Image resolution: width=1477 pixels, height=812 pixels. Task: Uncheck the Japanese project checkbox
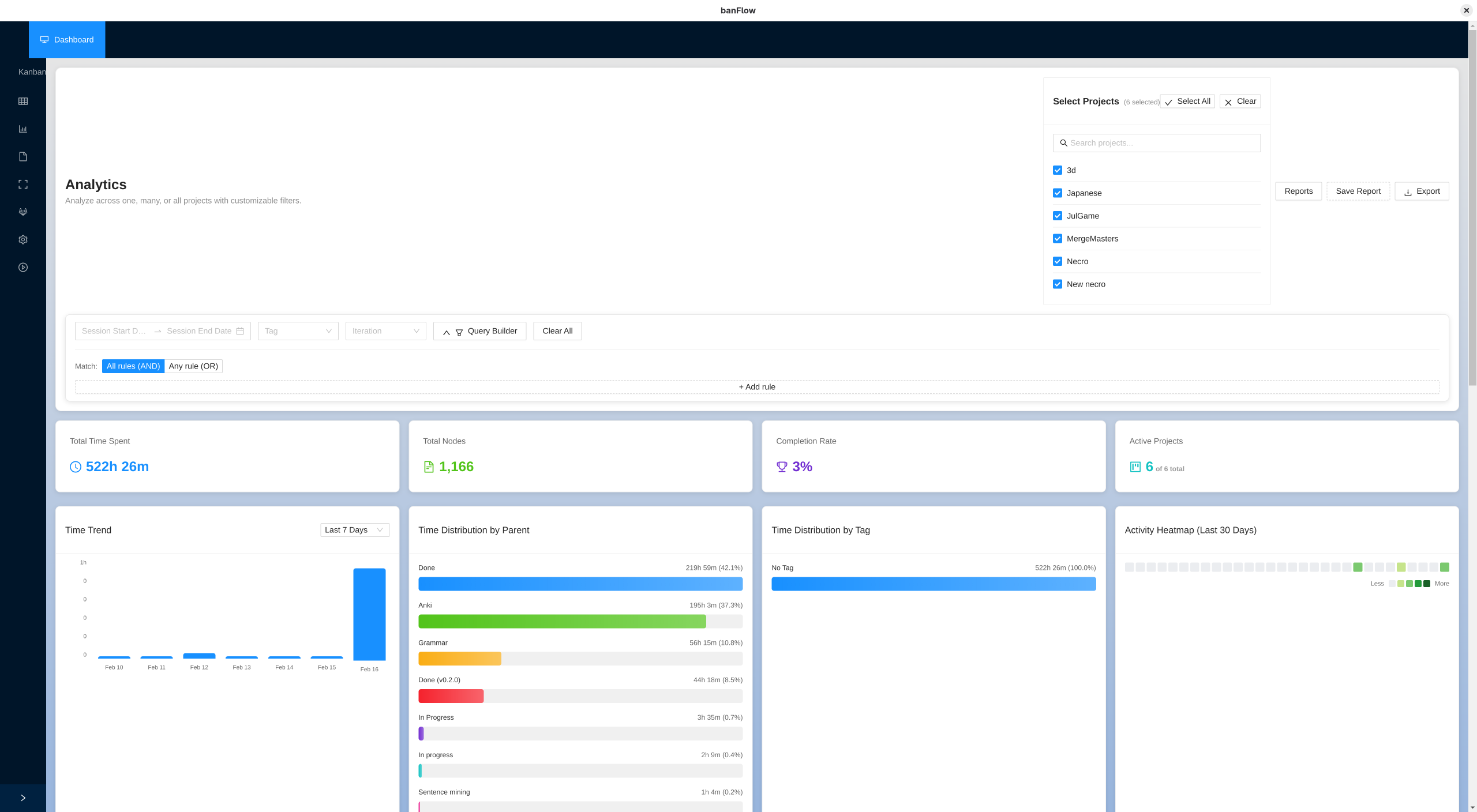click(x=1058, y=193)
